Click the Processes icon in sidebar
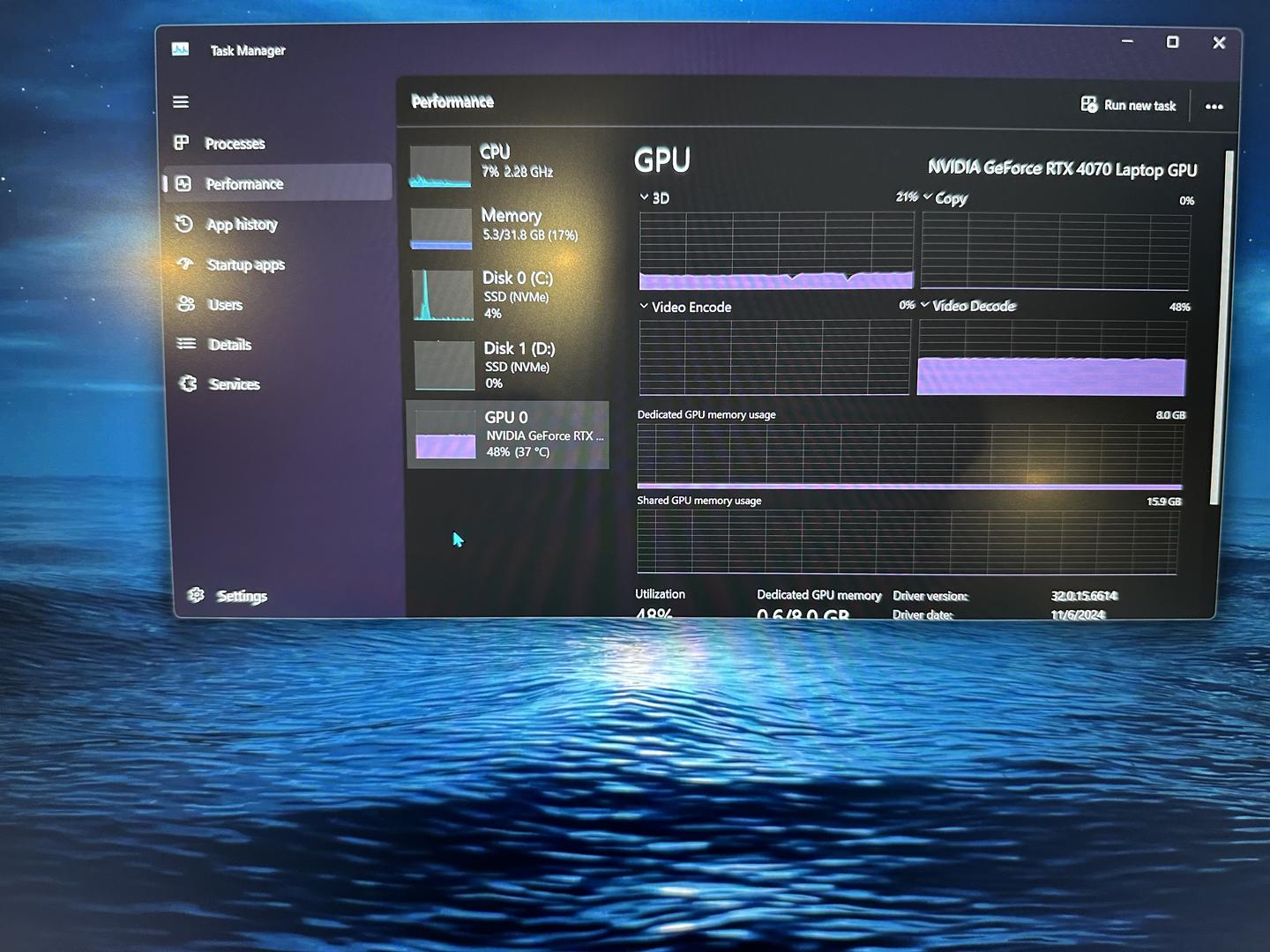 point(182,143)
